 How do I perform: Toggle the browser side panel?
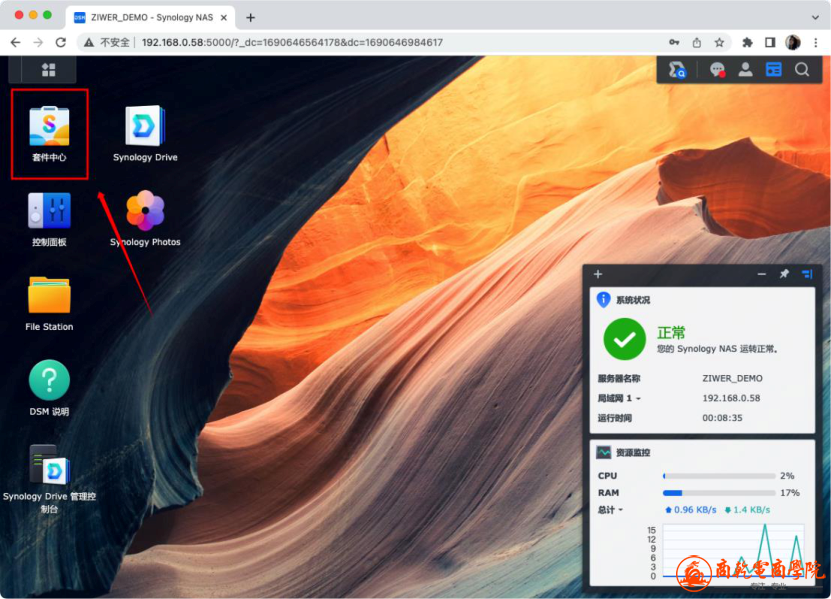pyautogui.click(x=770, y=42)
